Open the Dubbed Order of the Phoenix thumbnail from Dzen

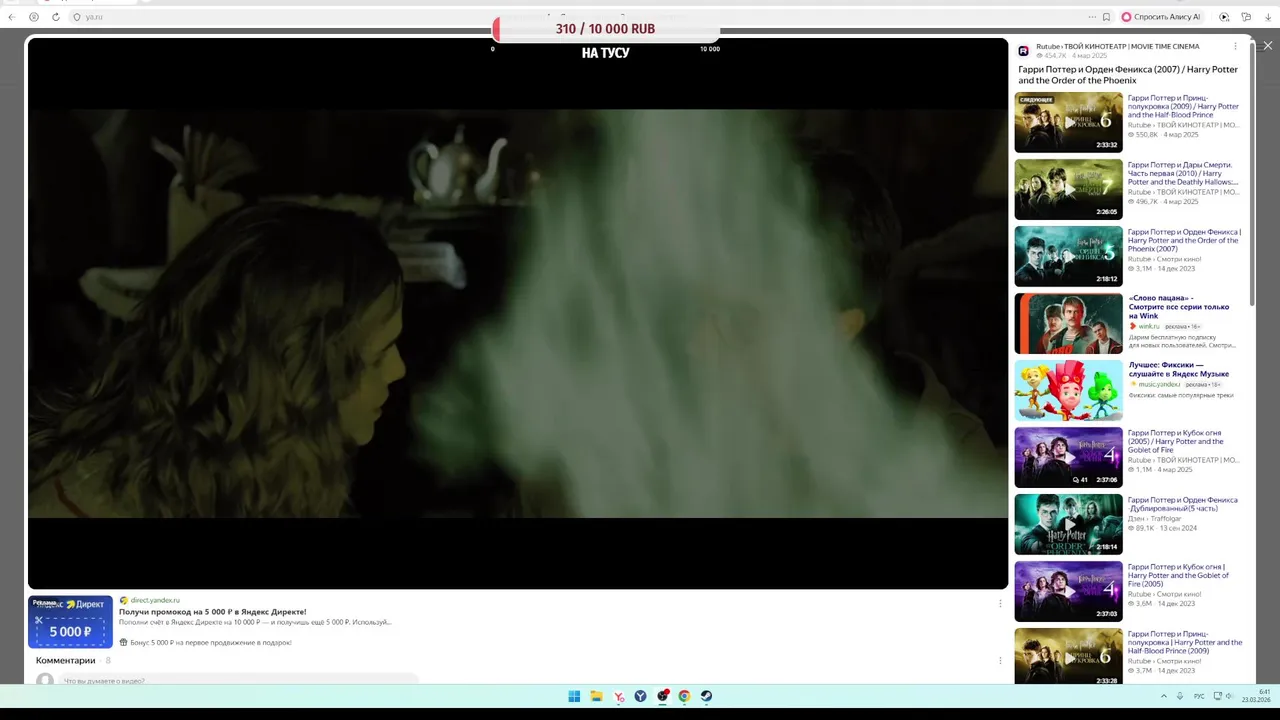tap(1068, 524)
